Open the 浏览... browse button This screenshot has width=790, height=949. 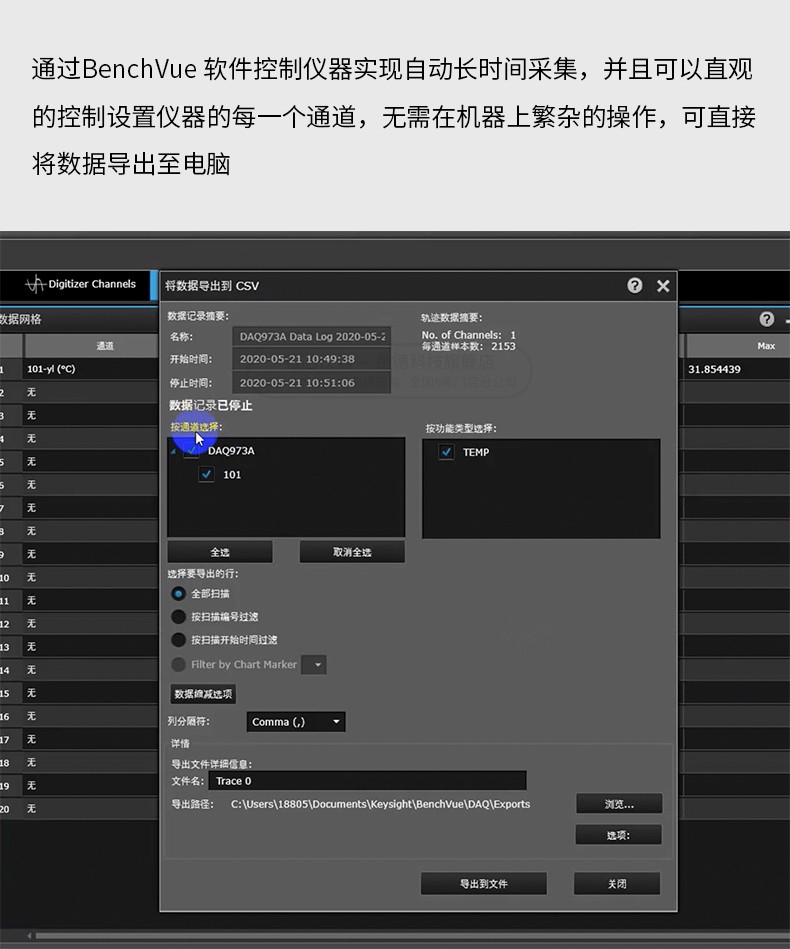click(618, 804)
